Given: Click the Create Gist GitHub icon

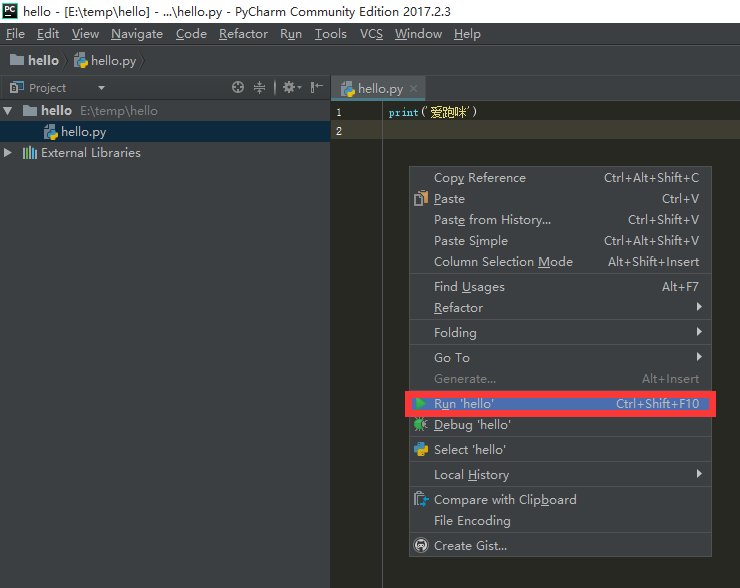Looking at the screenshot, I should [x=421, y=546].
